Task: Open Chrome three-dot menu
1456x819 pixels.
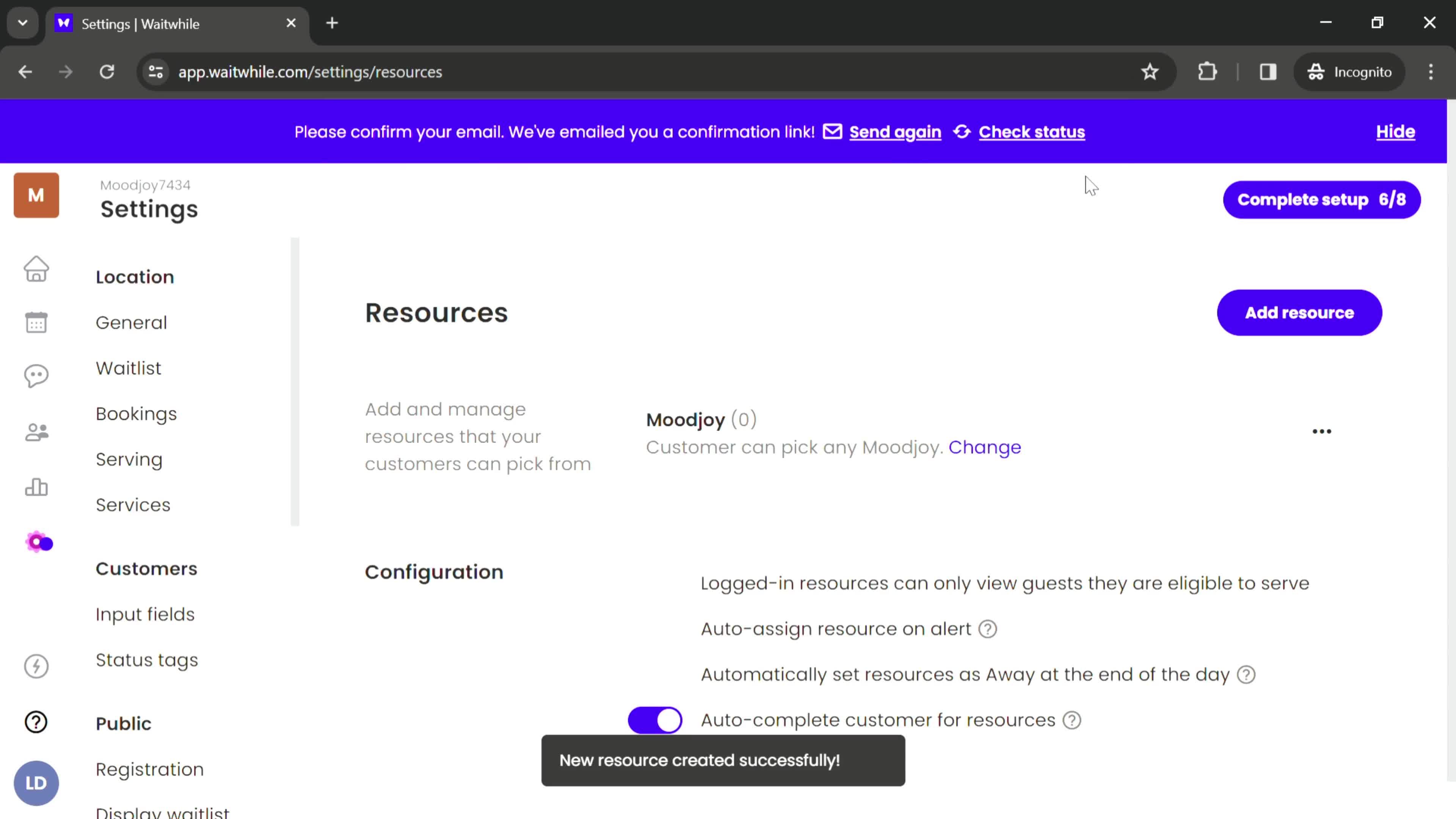Action: point(1431,72)
